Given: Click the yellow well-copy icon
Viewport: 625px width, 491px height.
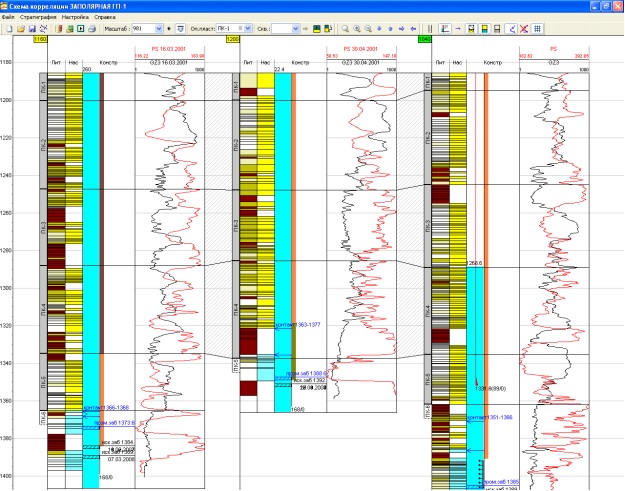Looking at the screenshot, I should coord(328,29).
